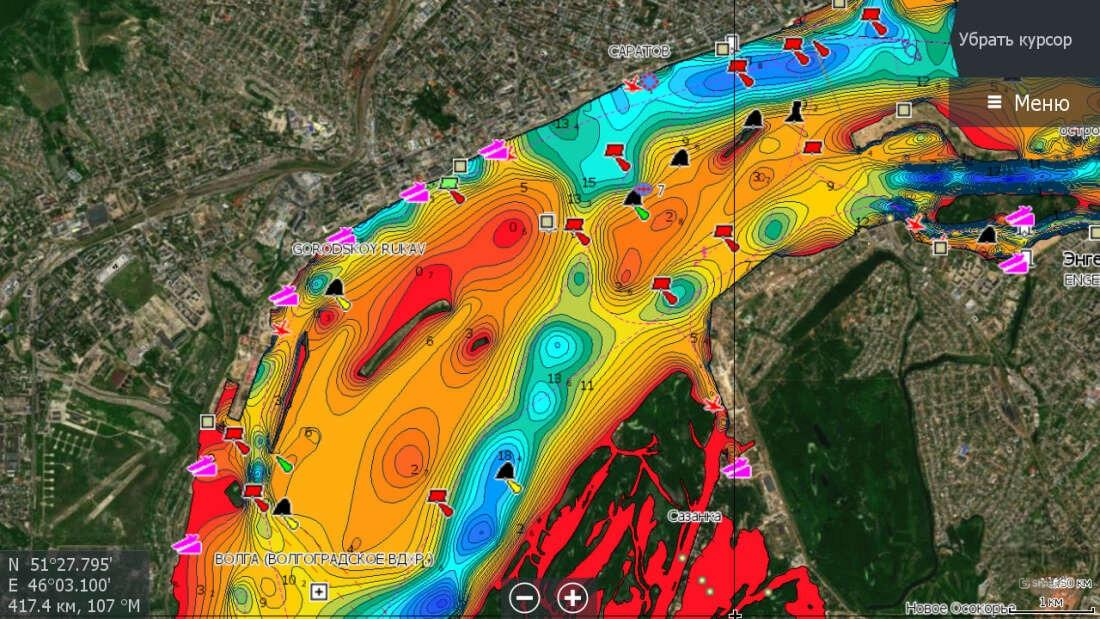
Task: Click the САРАТОВ city label
Action: (x=638, y=51)
